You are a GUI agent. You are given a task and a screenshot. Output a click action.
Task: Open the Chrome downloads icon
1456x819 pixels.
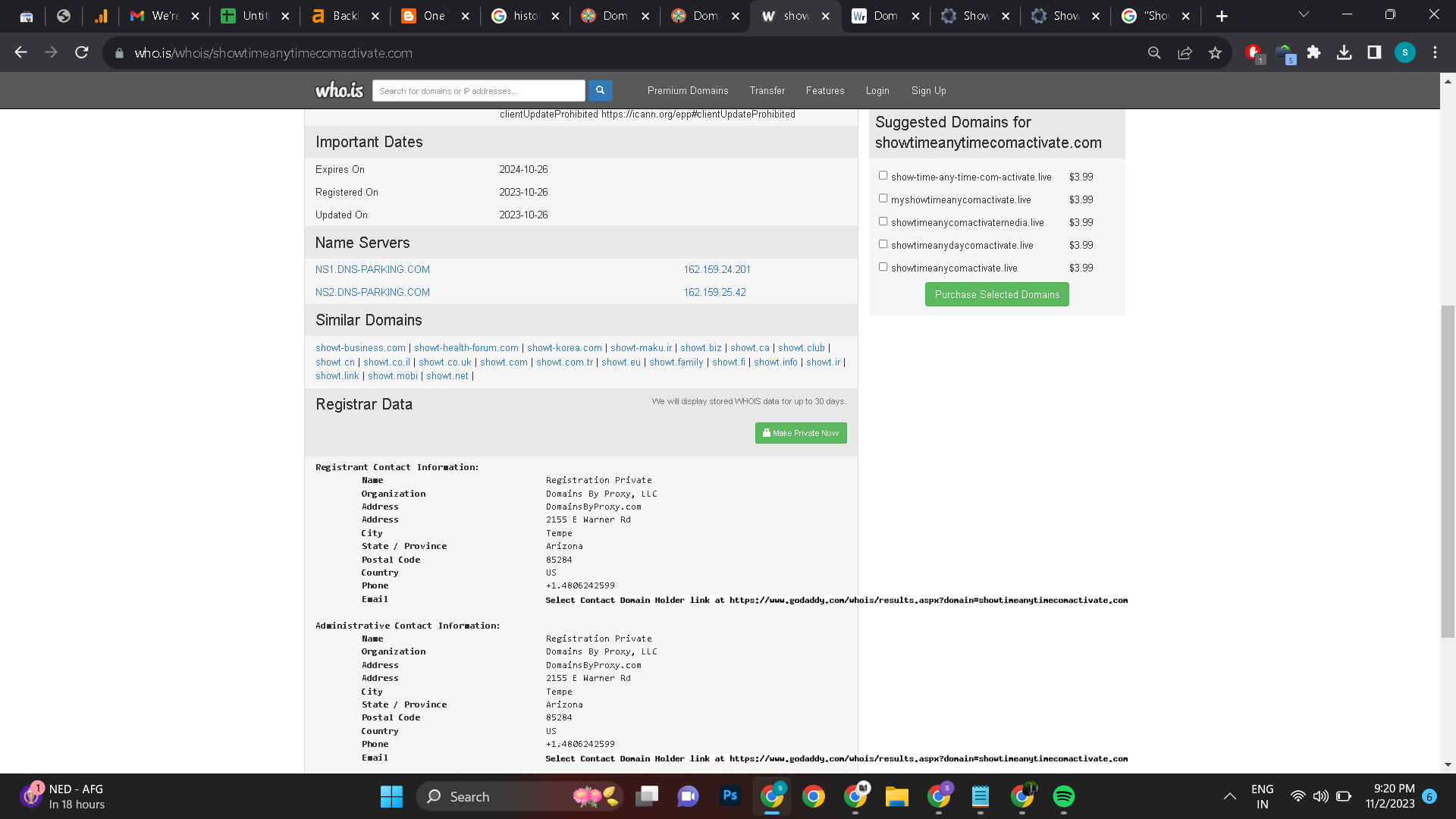tap(1344, 52)
